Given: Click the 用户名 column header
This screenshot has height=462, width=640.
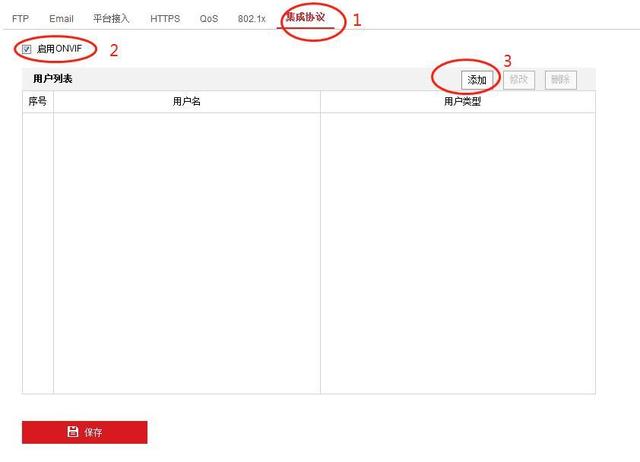Looking at the screenshot, I should (187, 101).
